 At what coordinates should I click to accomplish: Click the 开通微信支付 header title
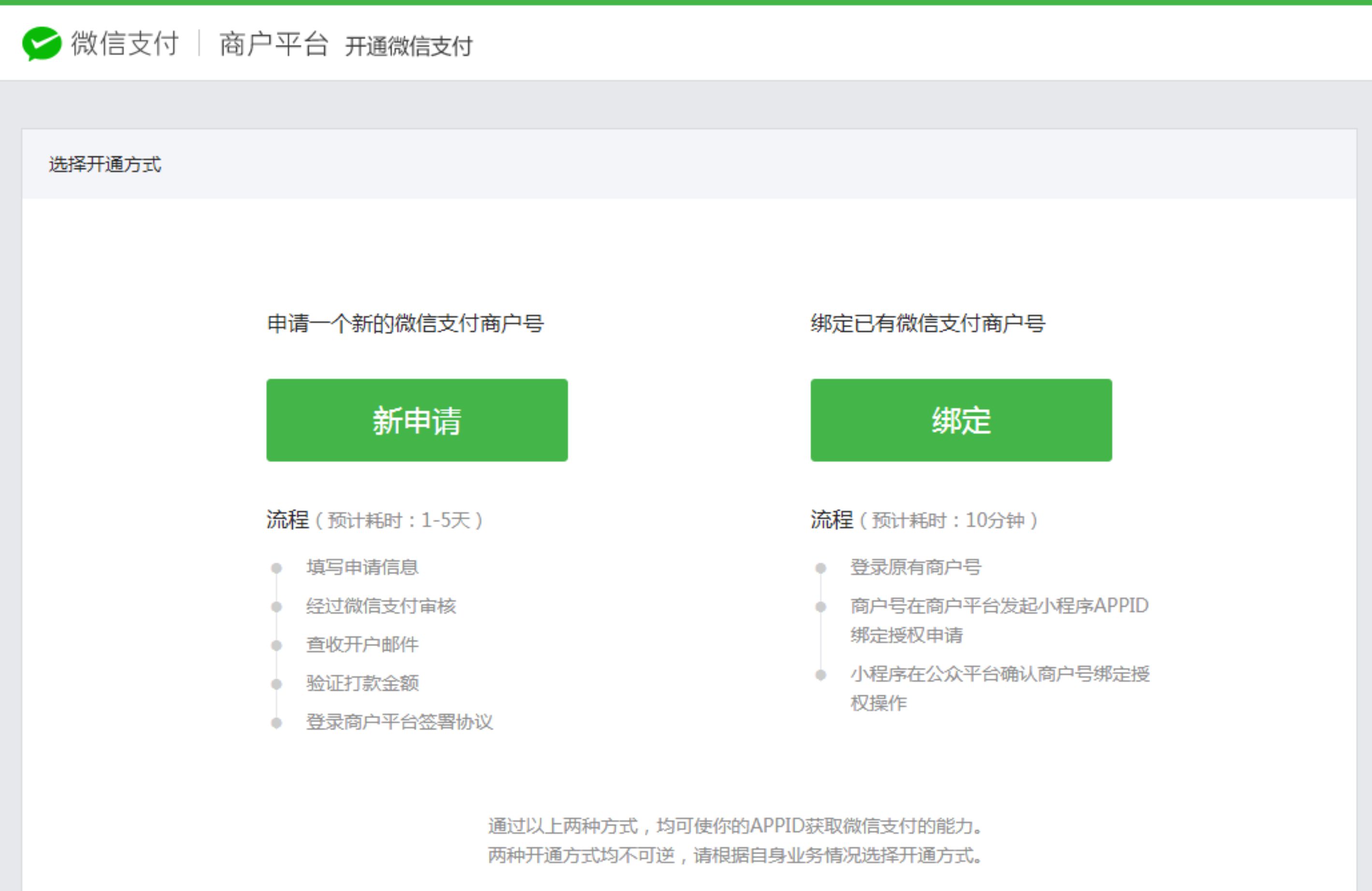click(x=409, y=46)
